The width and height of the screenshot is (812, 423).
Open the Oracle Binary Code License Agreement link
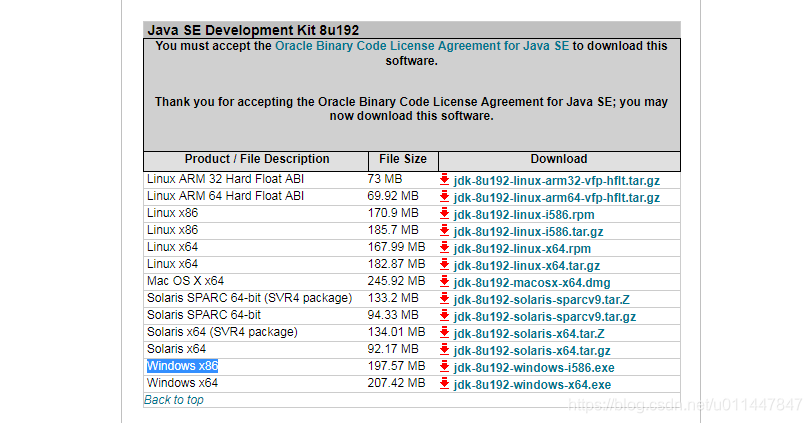coord(422,46)
